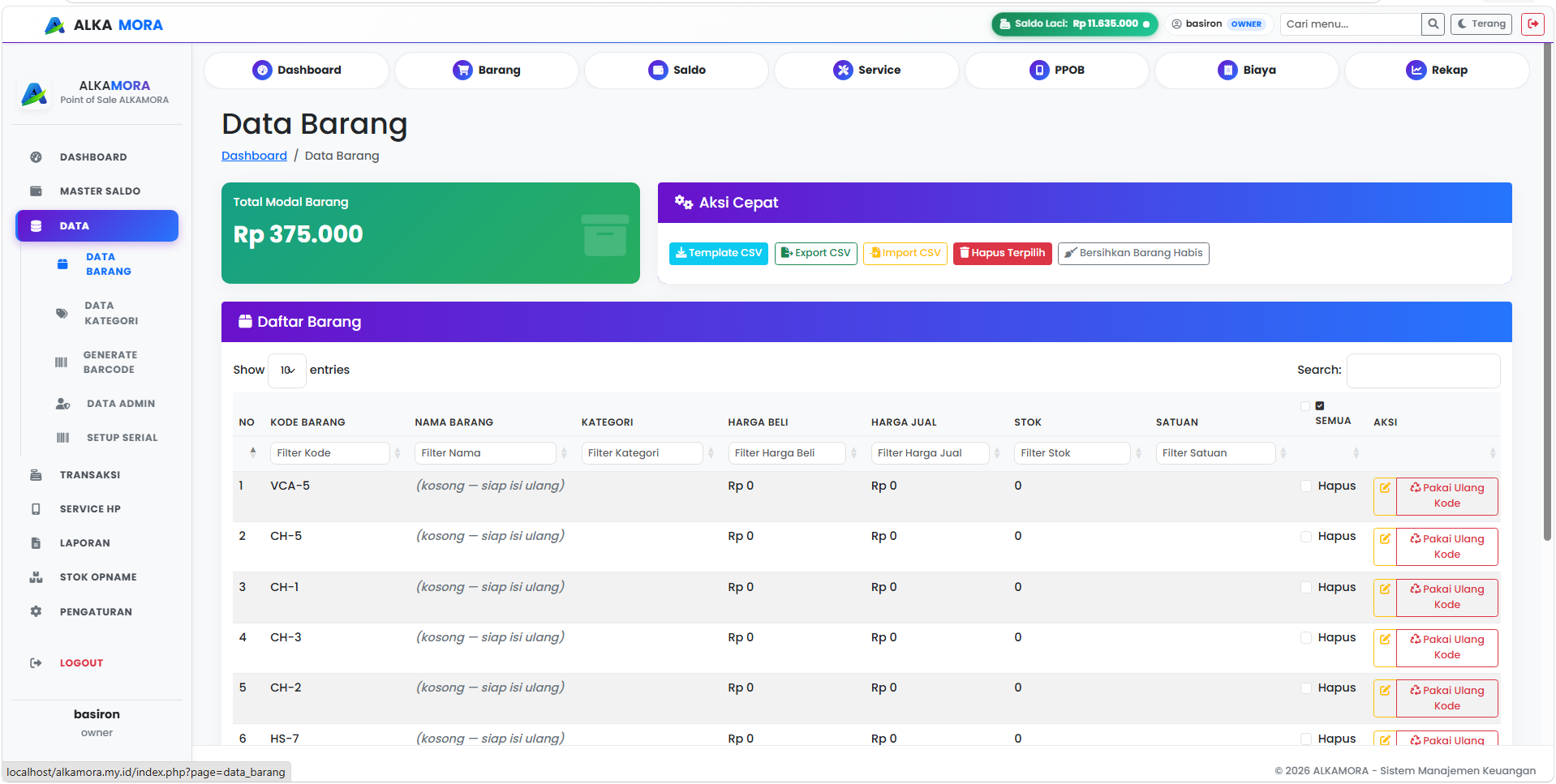
Task: Click the Service HP phone icon
Action: pyautogui.click(x=36, y=508)
